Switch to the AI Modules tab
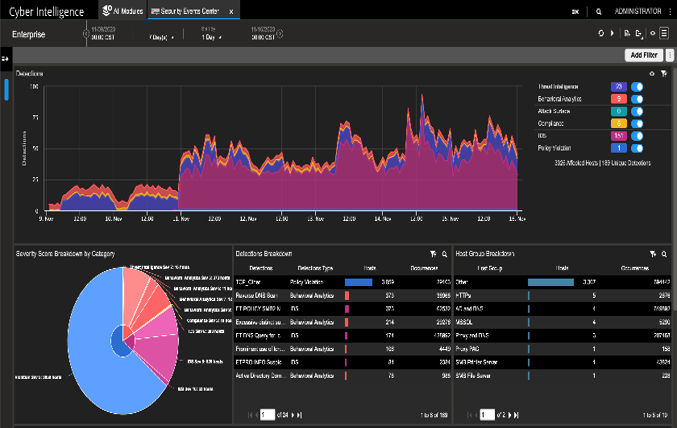 point(124,11)
